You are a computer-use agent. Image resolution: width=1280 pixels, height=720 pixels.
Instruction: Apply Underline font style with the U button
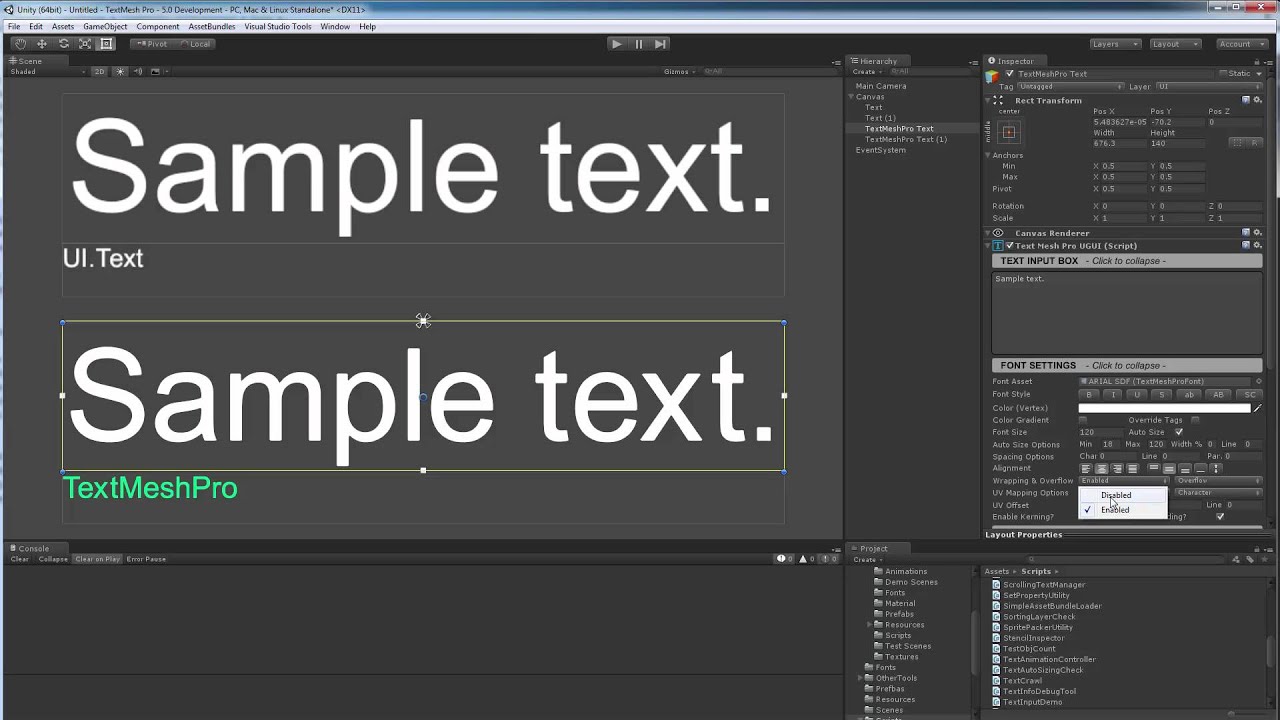1137,395
